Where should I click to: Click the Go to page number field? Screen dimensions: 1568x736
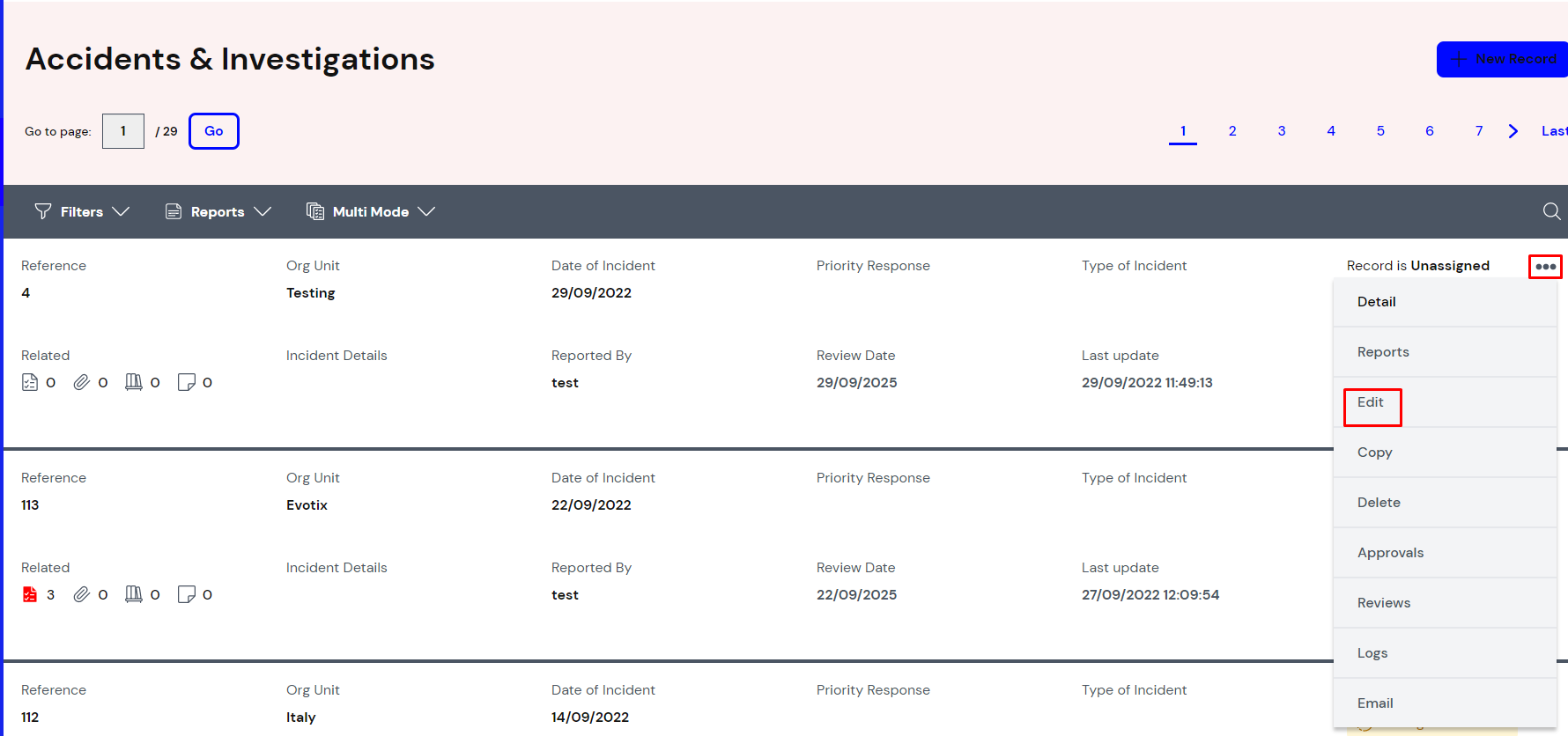point(123,131)
